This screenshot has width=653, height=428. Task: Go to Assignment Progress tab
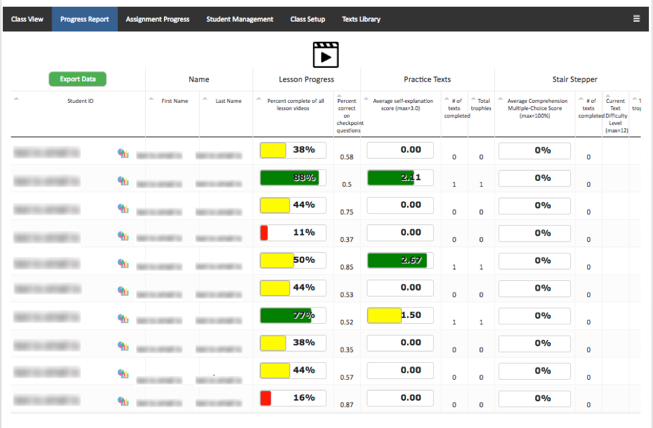[157, 19]
